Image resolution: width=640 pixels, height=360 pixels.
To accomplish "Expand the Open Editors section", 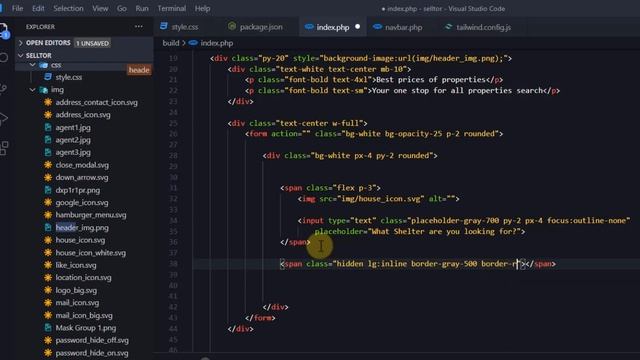I will (48, 43).
